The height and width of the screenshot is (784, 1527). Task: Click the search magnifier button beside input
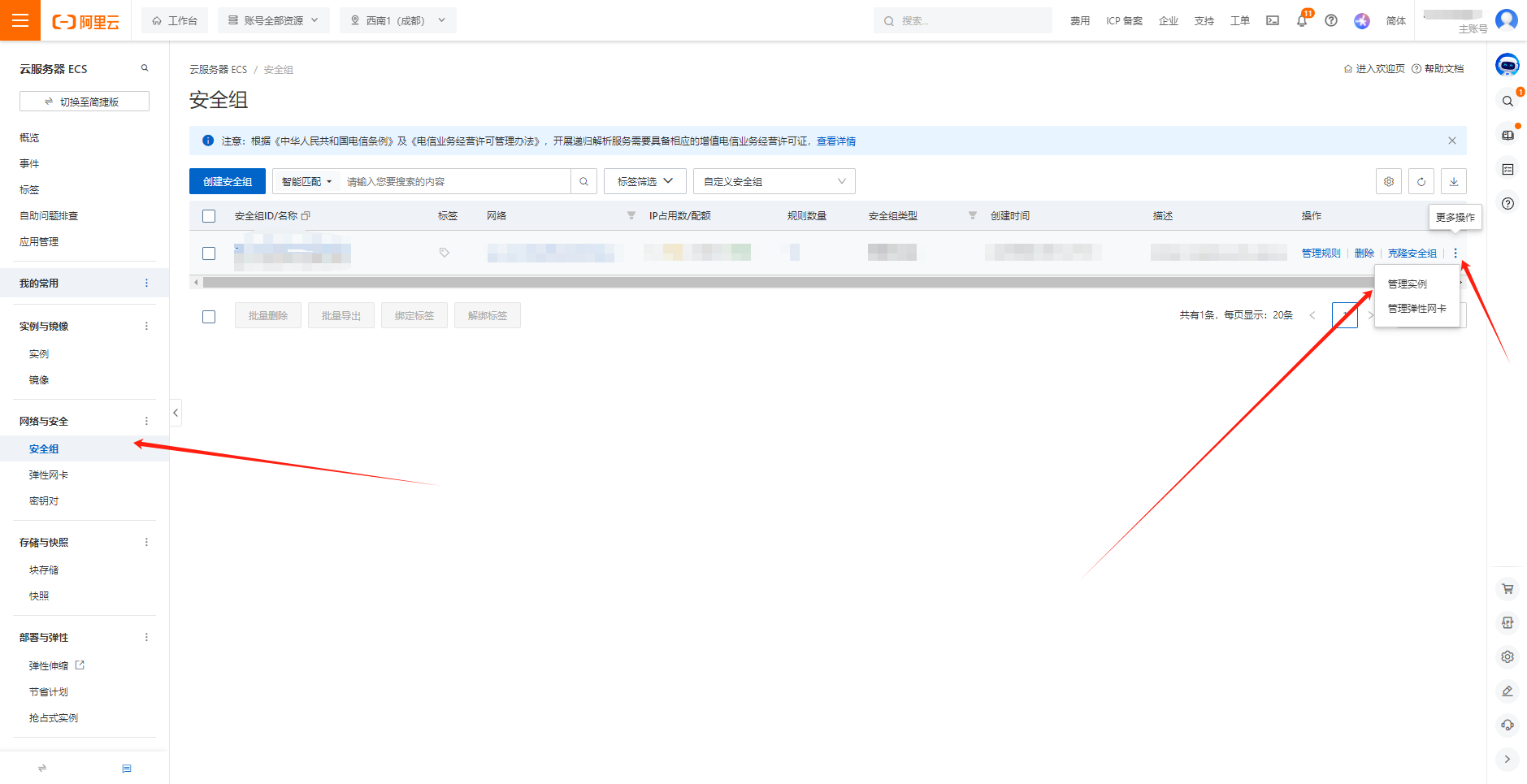[x=583, y=181]
